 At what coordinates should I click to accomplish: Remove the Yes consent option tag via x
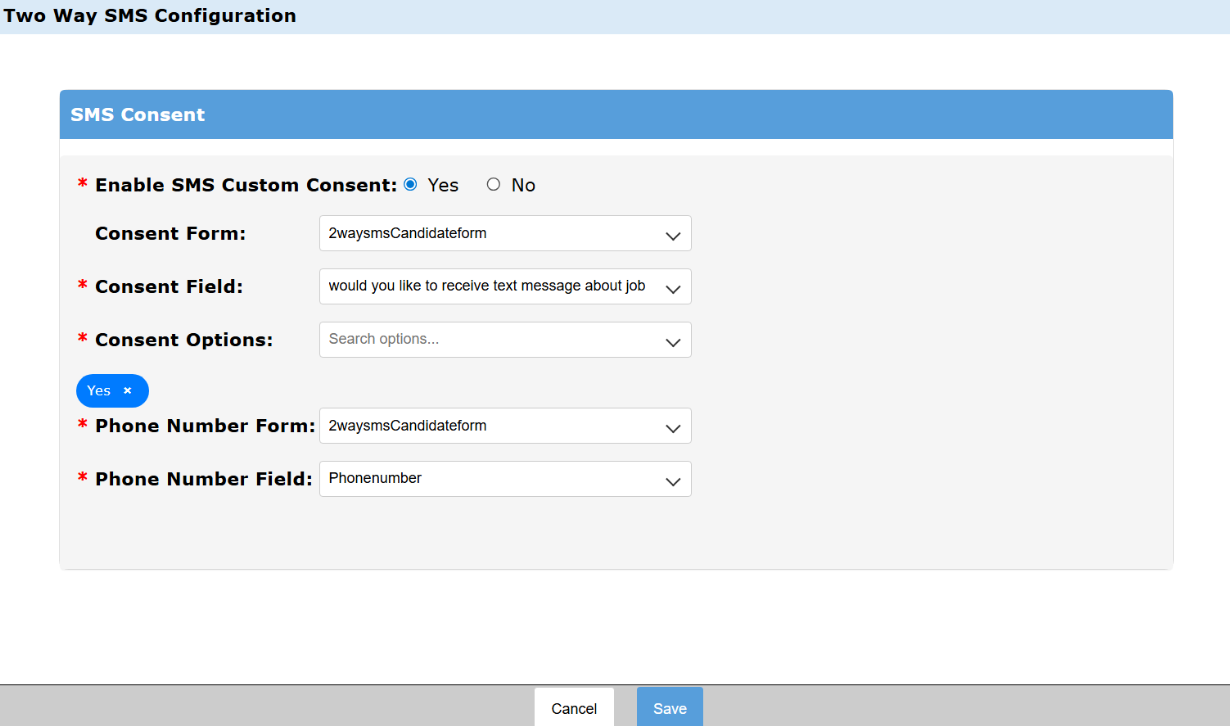pos(127,391)
